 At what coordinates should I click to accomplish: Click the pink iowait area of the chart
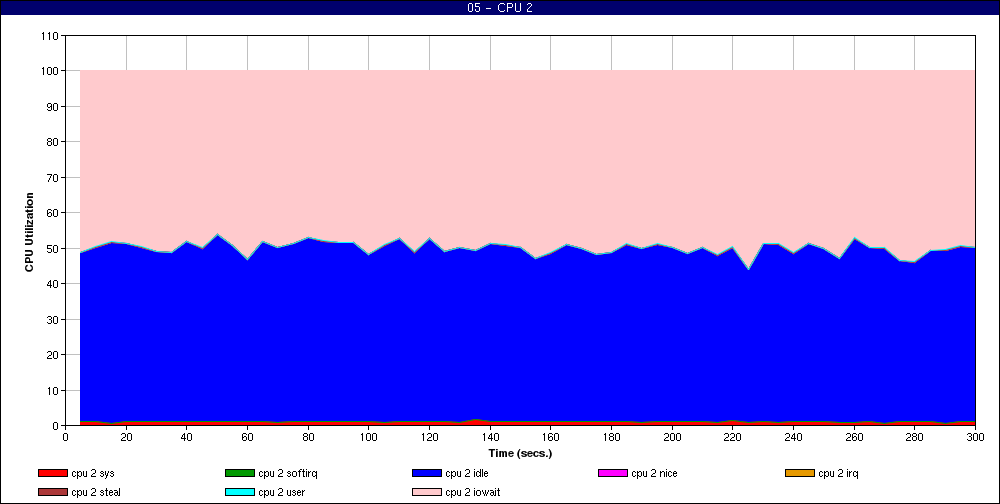[527, 153]
